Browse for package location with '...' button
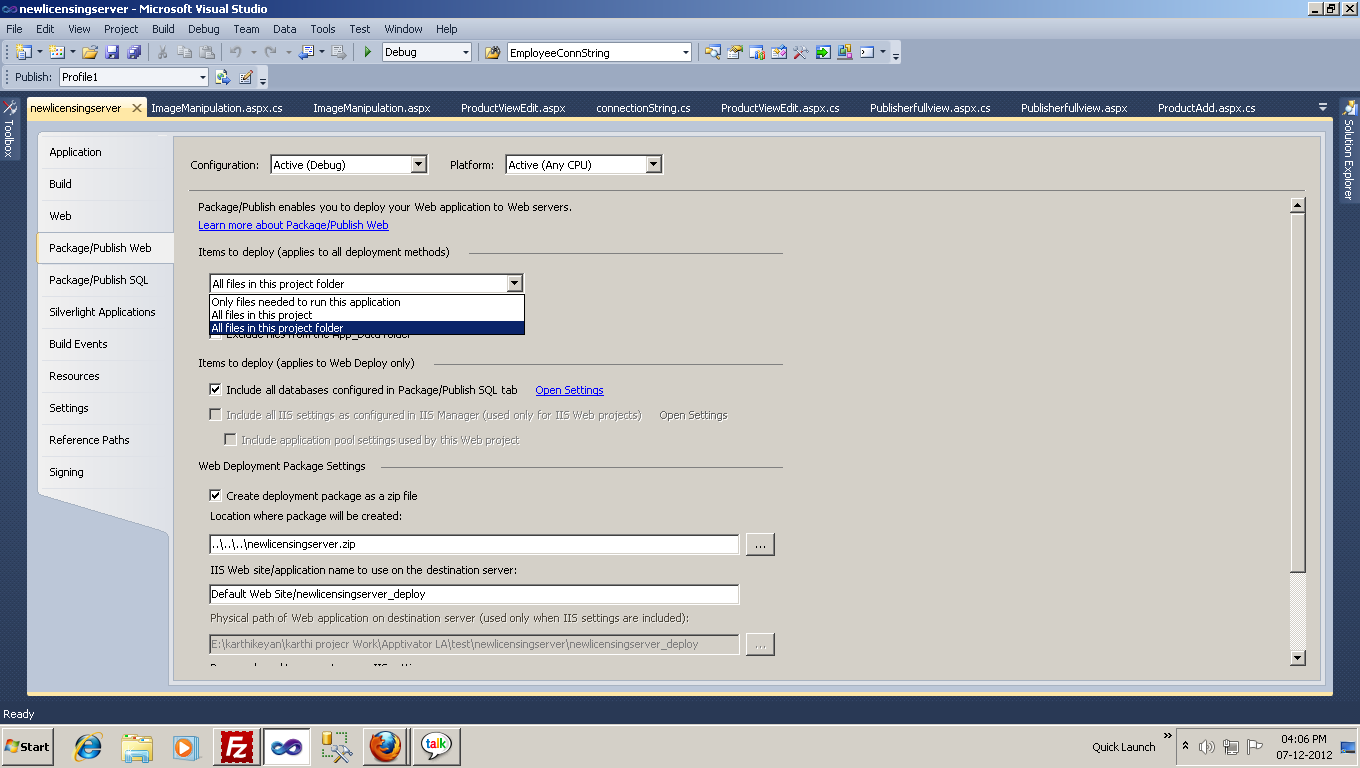The image size is (1360, 768). [760, 544]
